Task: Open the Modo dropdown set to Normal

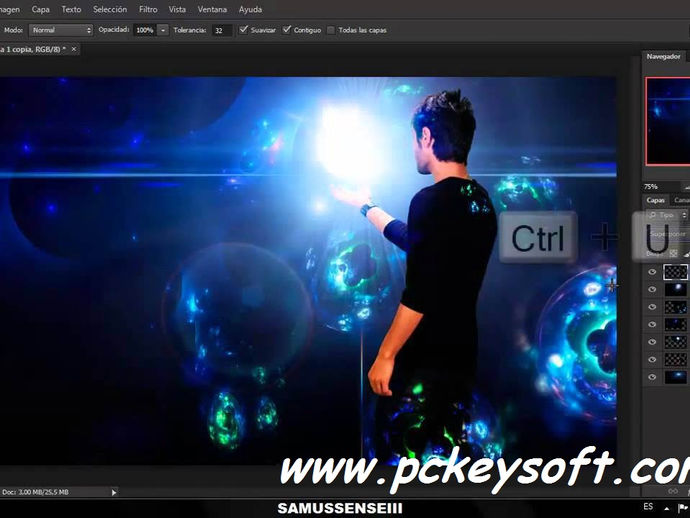Action: [61, 30]
